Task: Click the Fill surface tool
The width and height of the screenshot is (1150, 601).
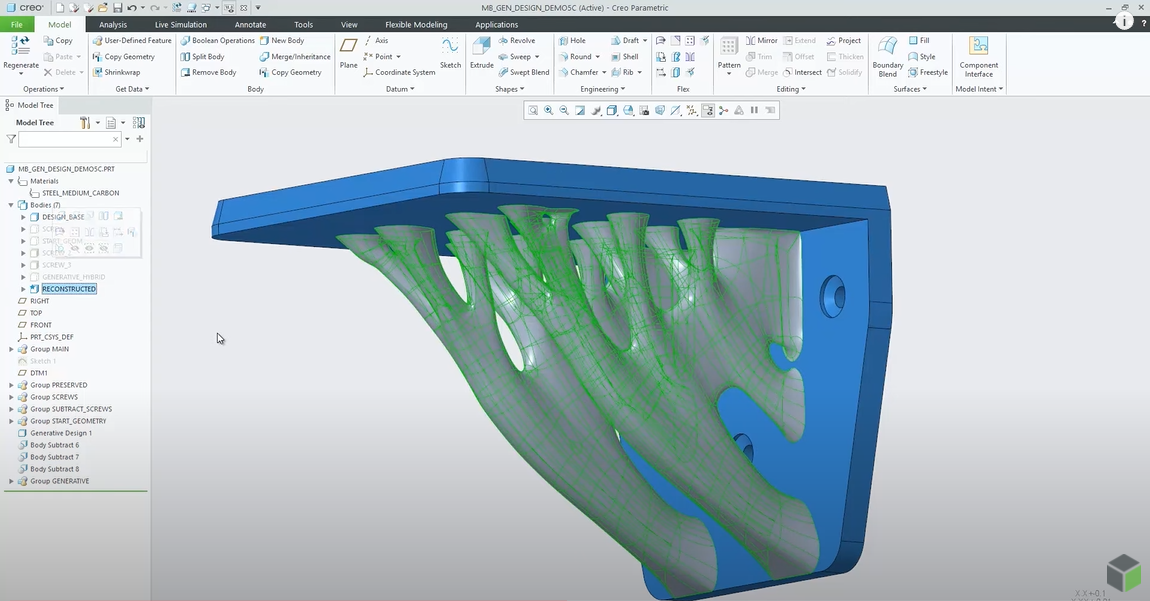Action: (919, 40)
